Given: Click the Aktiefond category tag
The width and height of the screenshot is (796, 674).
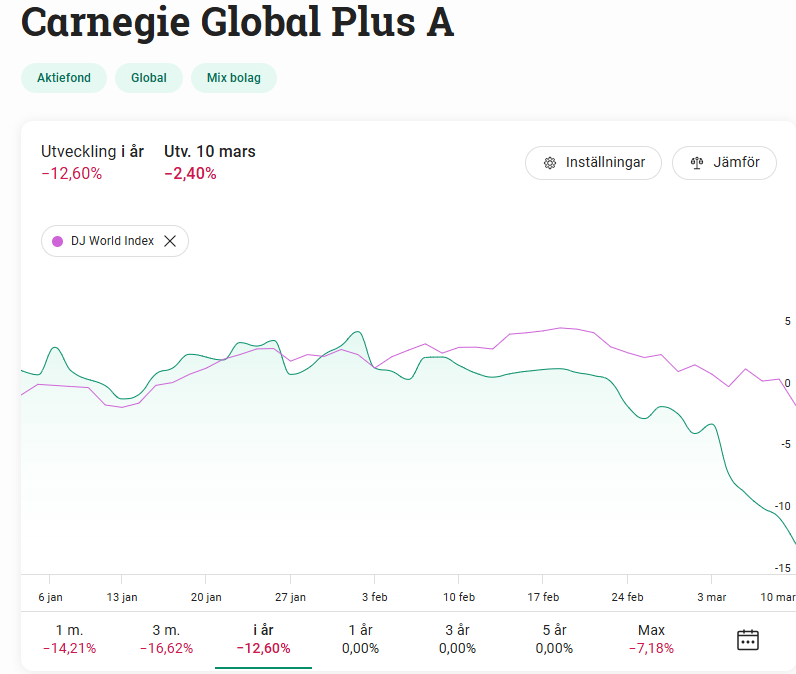Looking at the screenshot, I should [x=64, y=78].
